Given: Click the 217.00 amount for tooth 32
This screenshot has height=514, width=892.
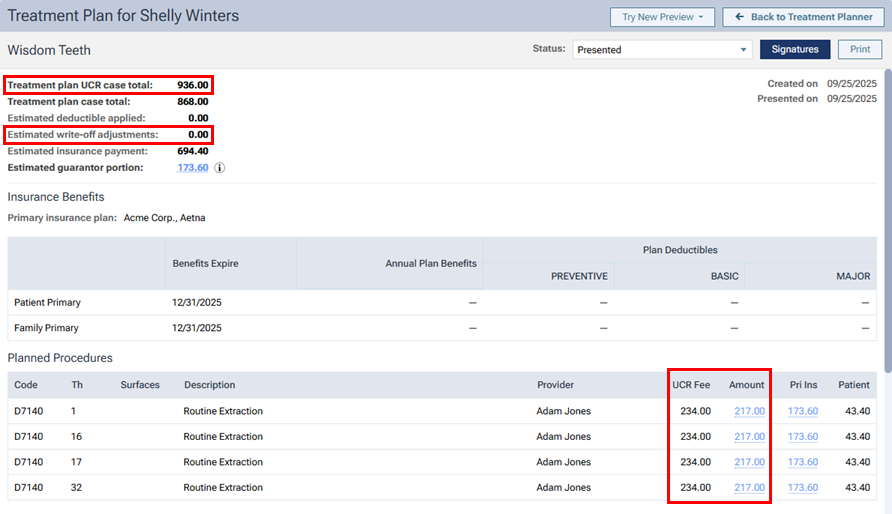Looking at the screenshot, I should (749, 488).
